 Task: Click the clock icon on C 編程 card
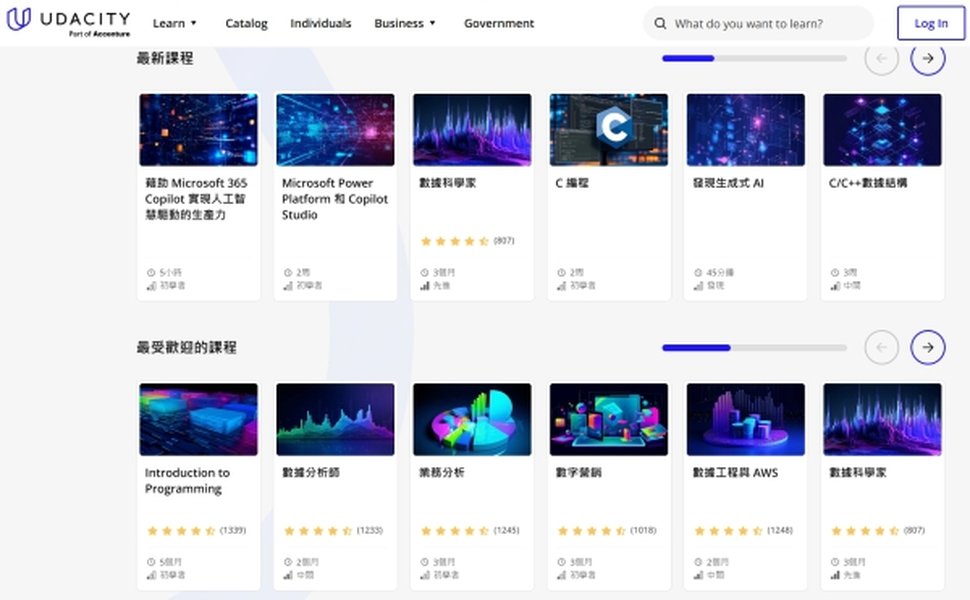coord(561,273)
